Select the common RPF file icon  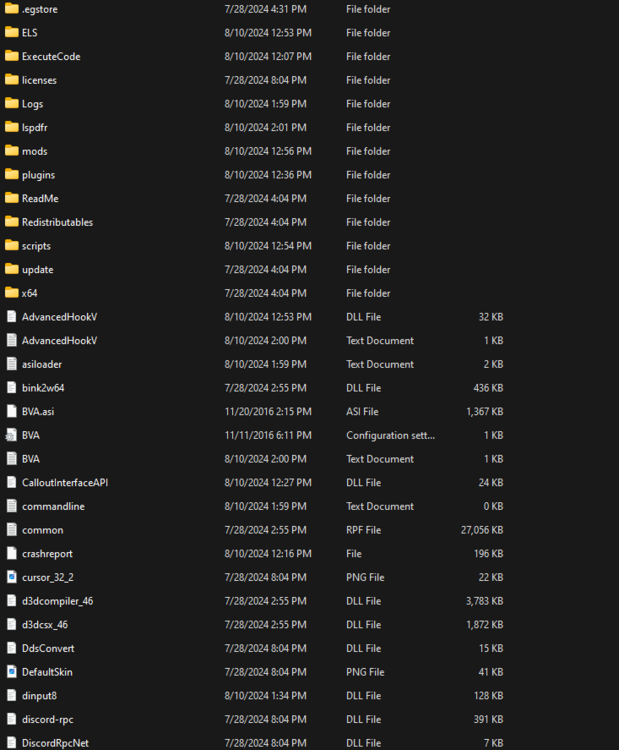tap(11, 530)
